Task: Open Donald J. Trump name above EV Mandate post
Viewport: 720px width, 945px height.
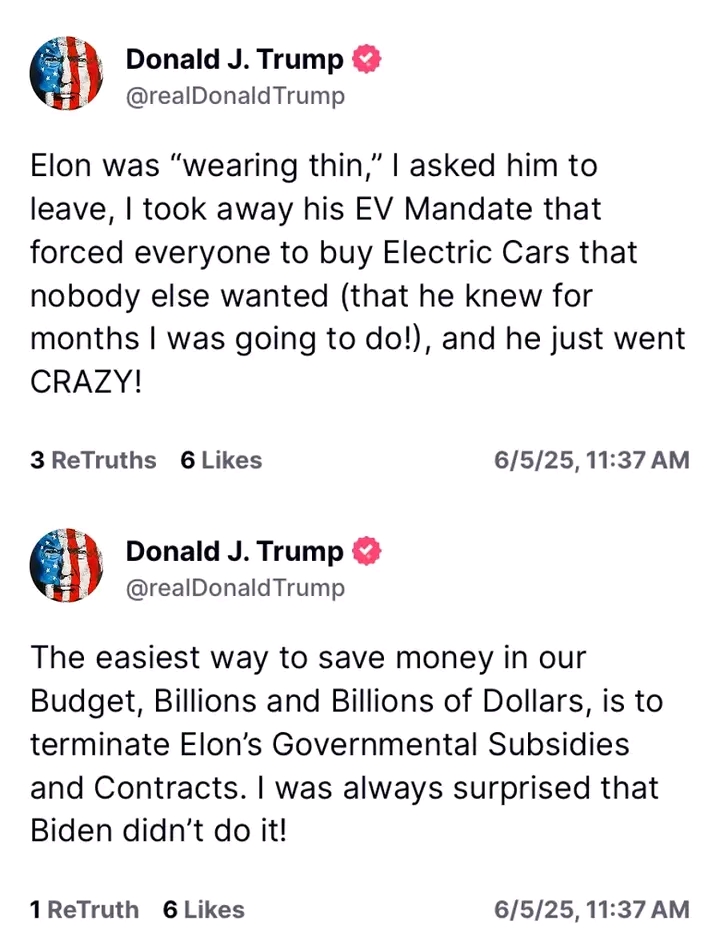Action: [x=234, y=60]
